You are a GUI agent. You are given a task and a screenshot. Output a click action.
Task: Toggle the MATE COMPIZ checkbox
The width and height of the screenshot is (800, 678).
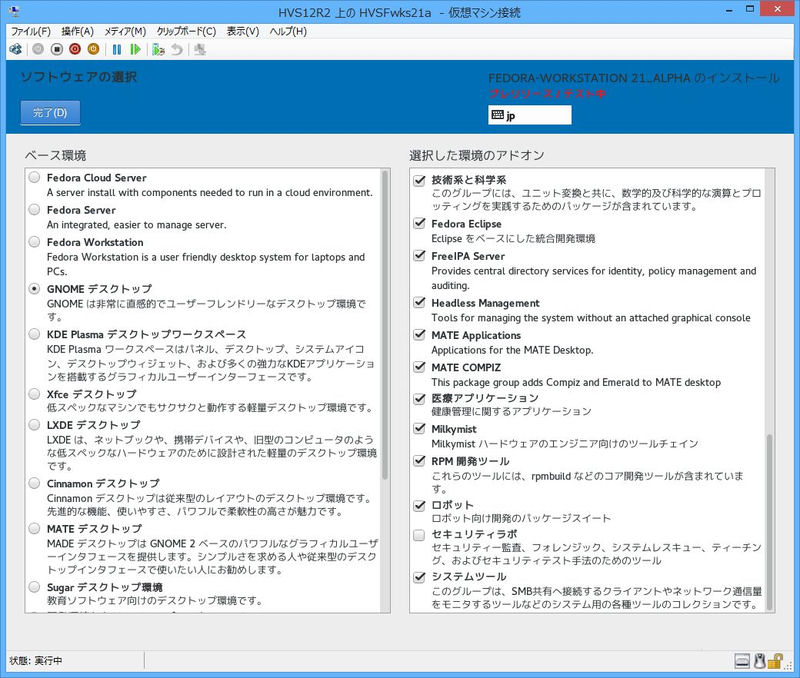point(419,367)
